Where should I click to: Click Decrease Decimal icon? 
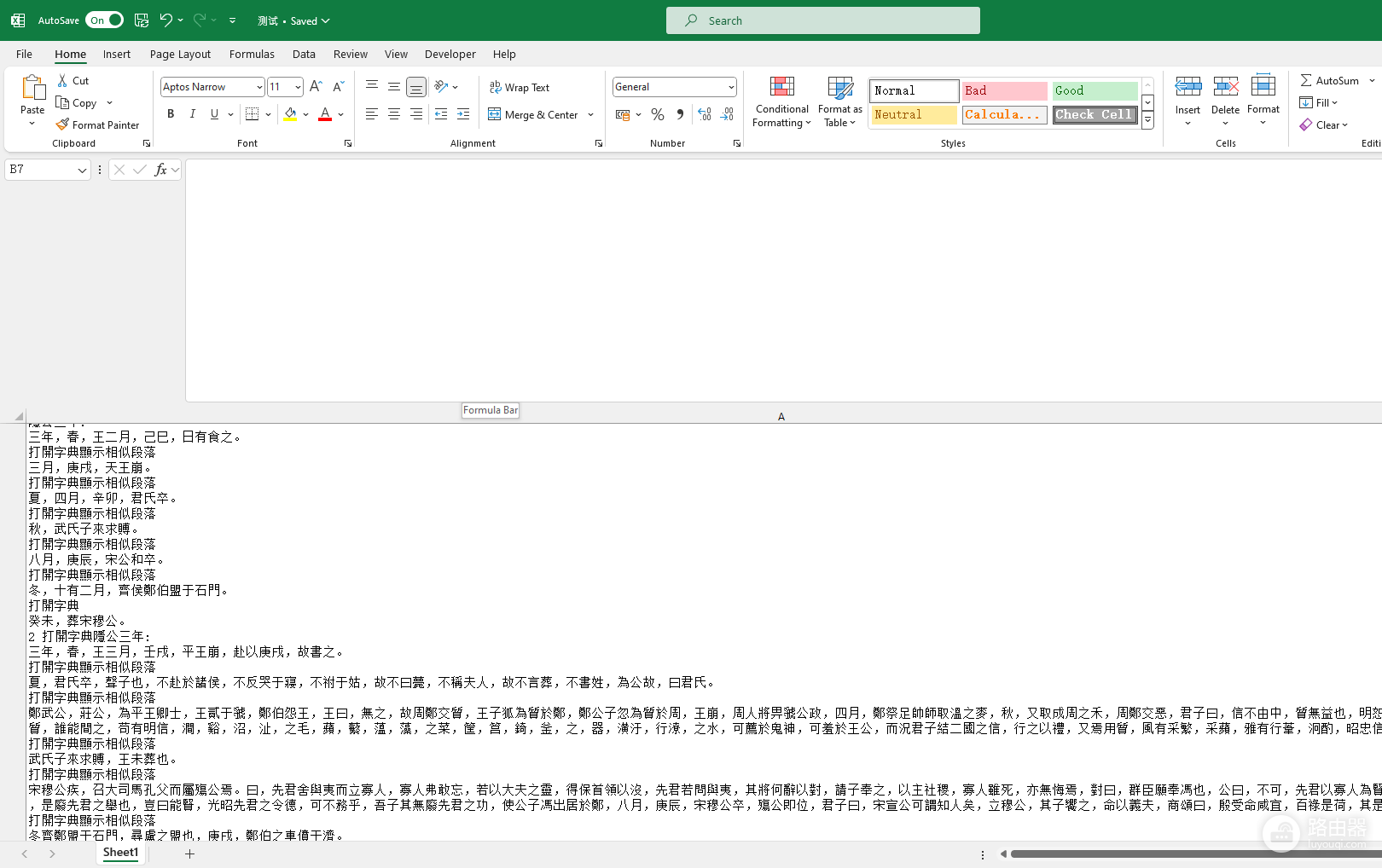pos(727,113)
